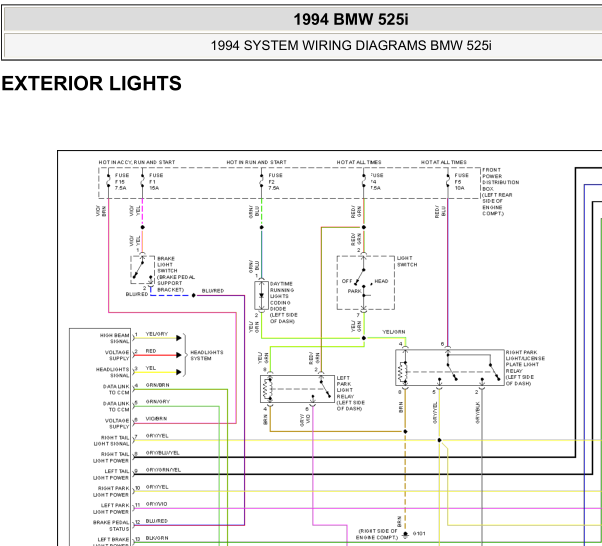Select the "FUSE F15 7.5A" label

click(122, 182)
